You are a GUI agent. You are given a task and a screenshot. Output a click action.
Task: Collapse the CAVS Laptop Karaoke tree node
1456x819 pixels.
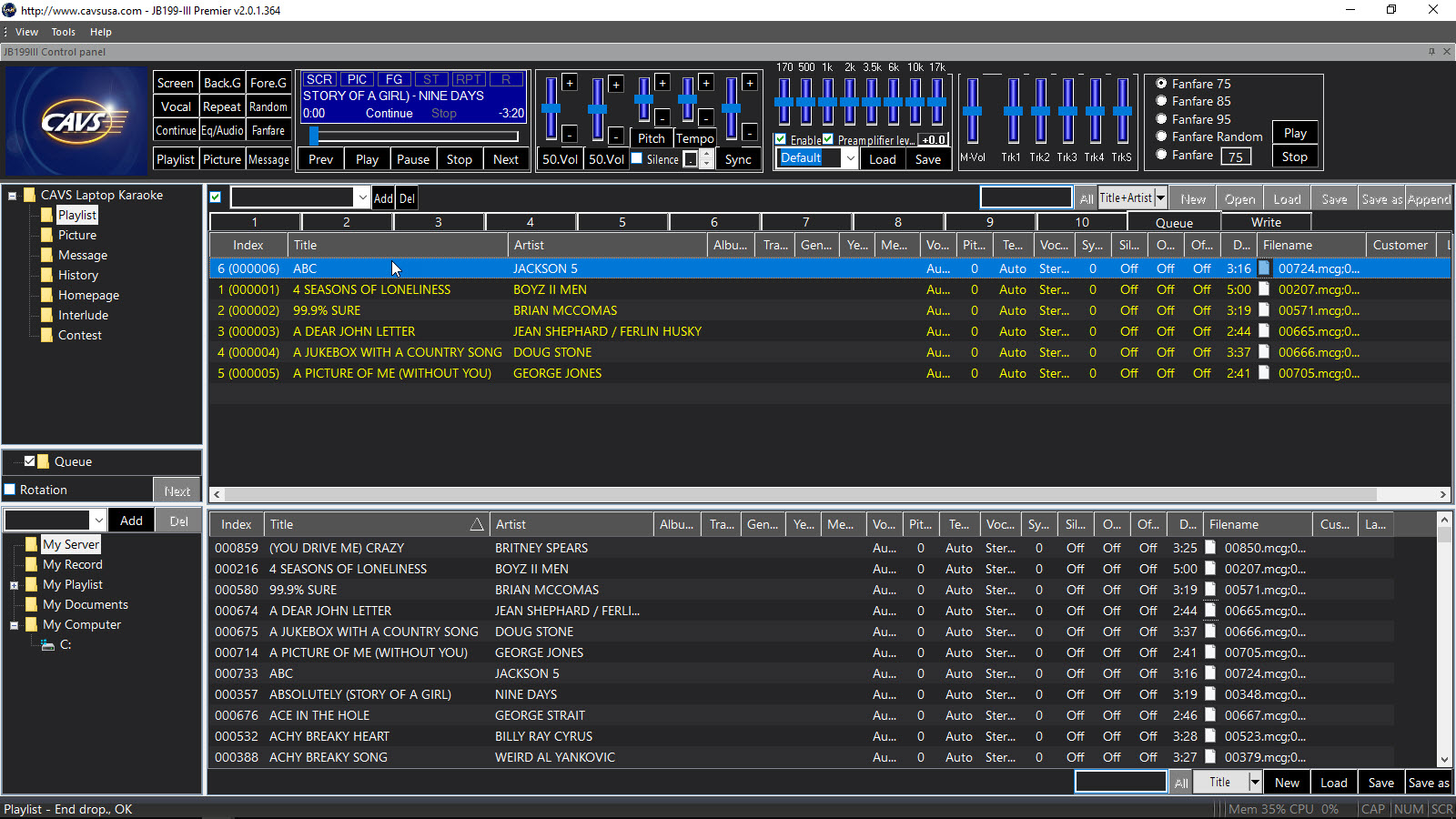point(13,195)
